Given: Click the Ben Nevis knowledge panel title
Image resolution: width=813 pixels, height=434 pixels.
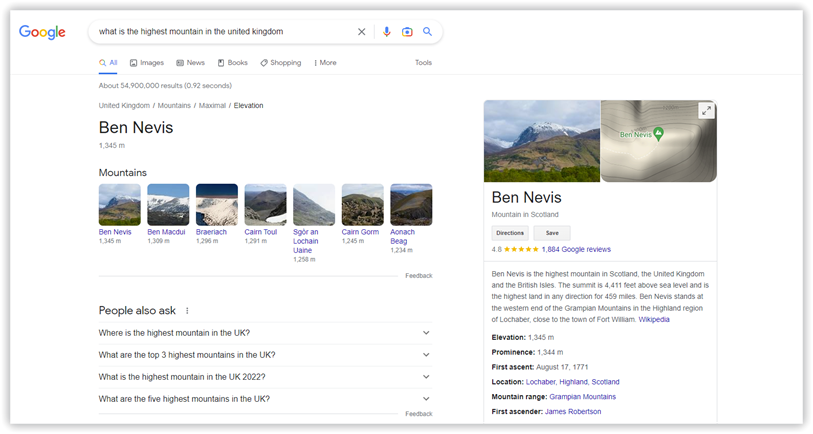Looking at the screenshot, I should coord(526,198).
